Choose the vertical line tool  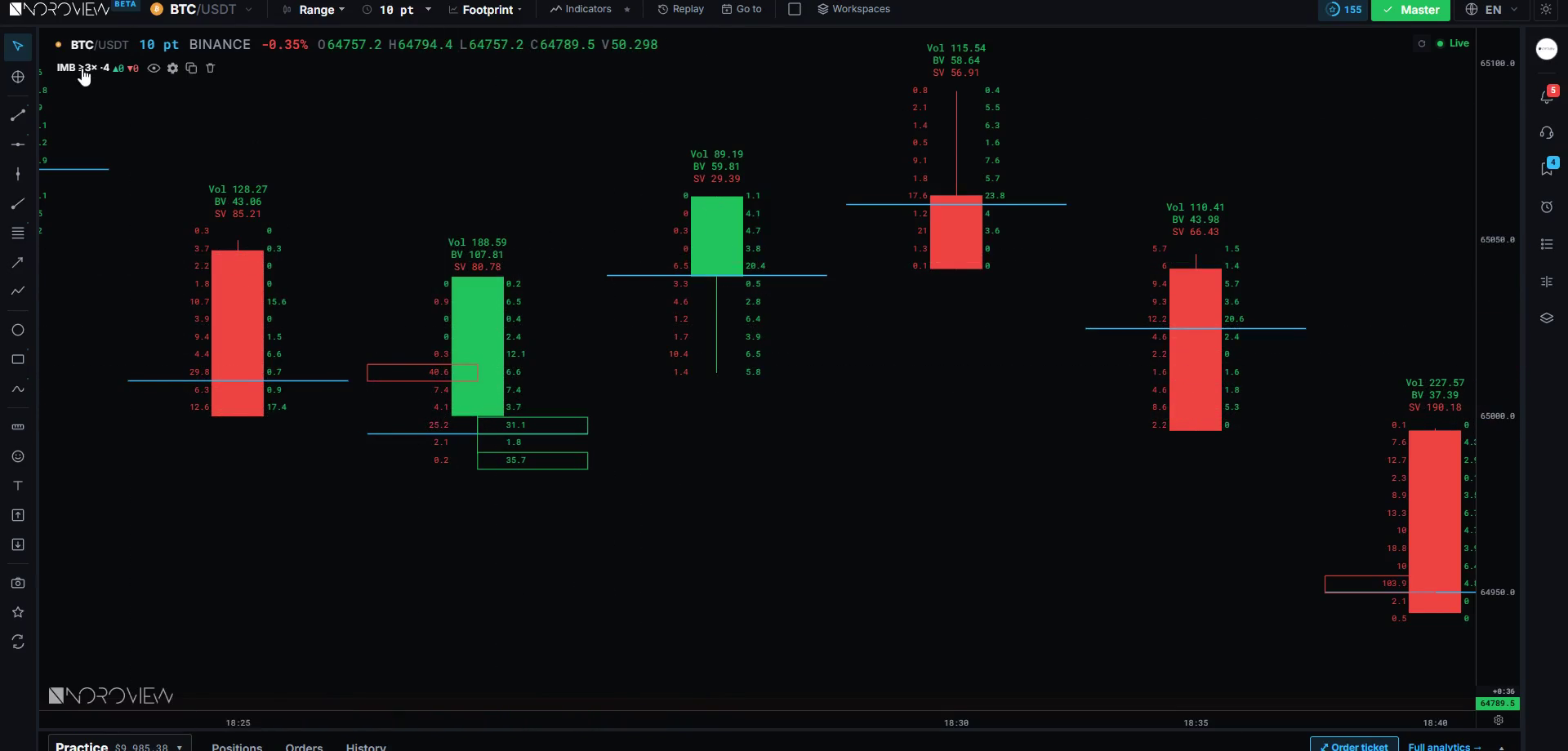point(18,174)
